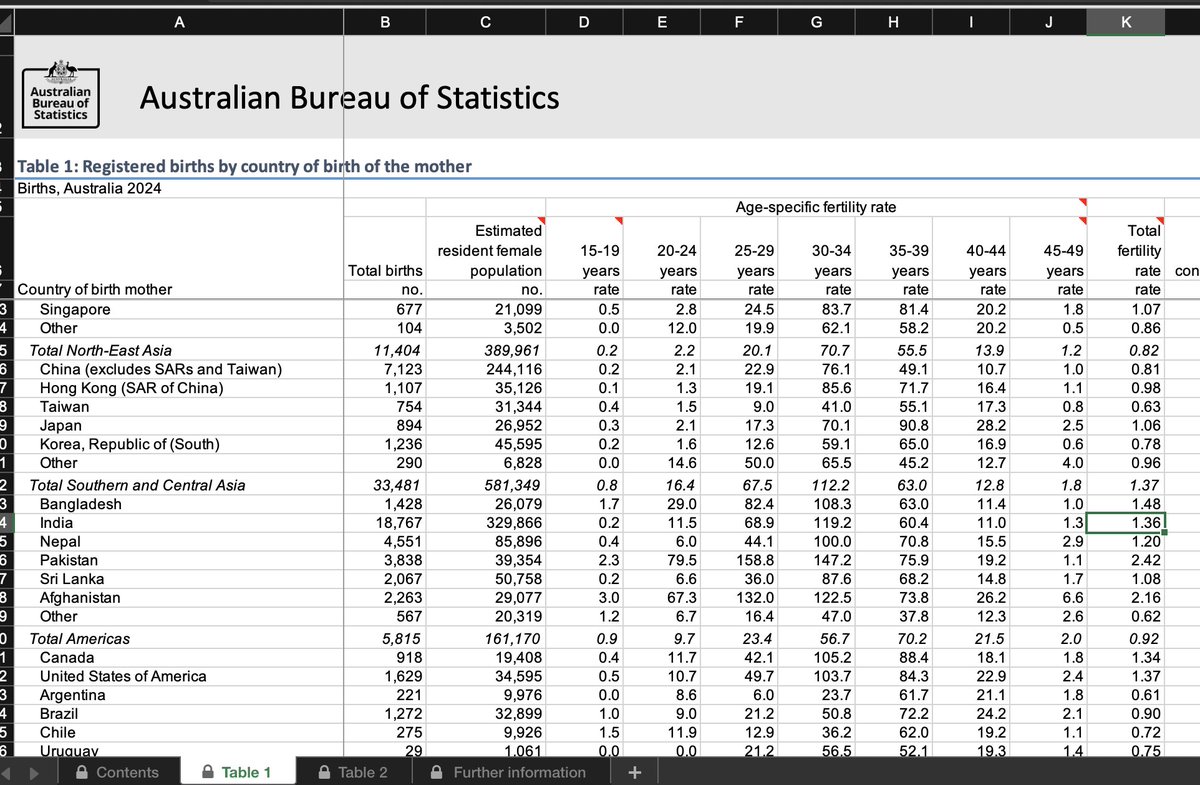
Task: Select the column A header
Action: click(x=179, y=26)
